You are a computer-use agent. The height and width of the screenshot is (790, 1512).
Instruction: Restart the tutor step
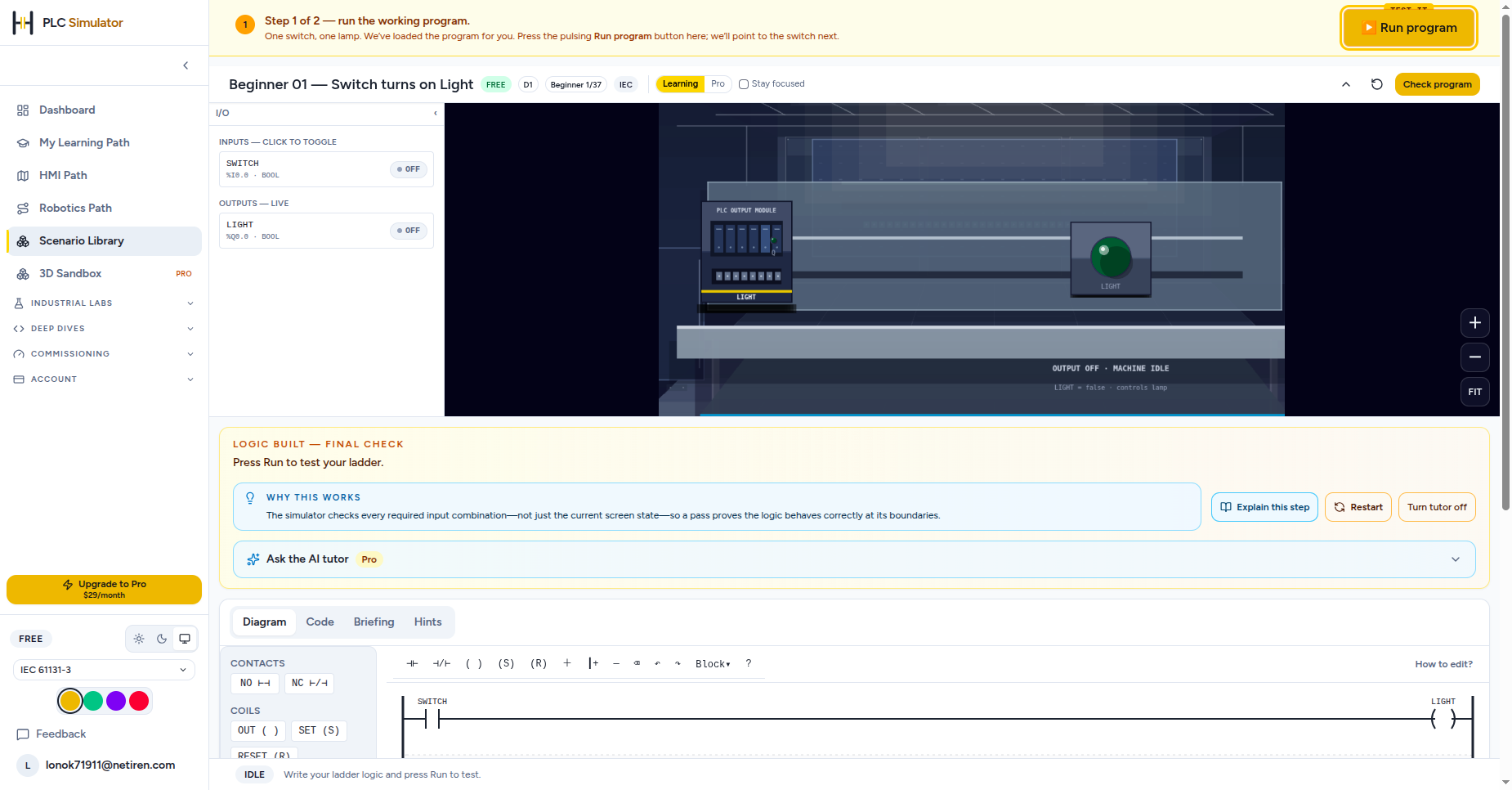1358,507
